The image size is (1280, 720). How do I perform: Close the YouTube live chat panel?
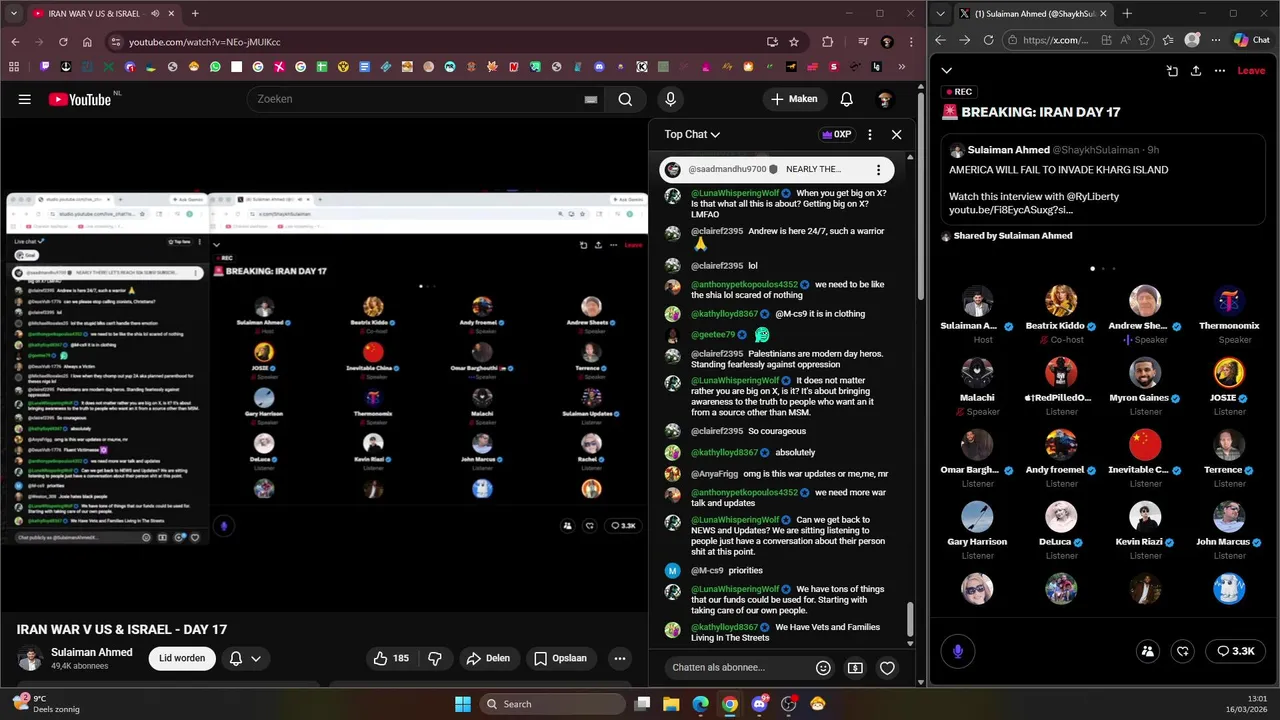(x=896, y=134)
